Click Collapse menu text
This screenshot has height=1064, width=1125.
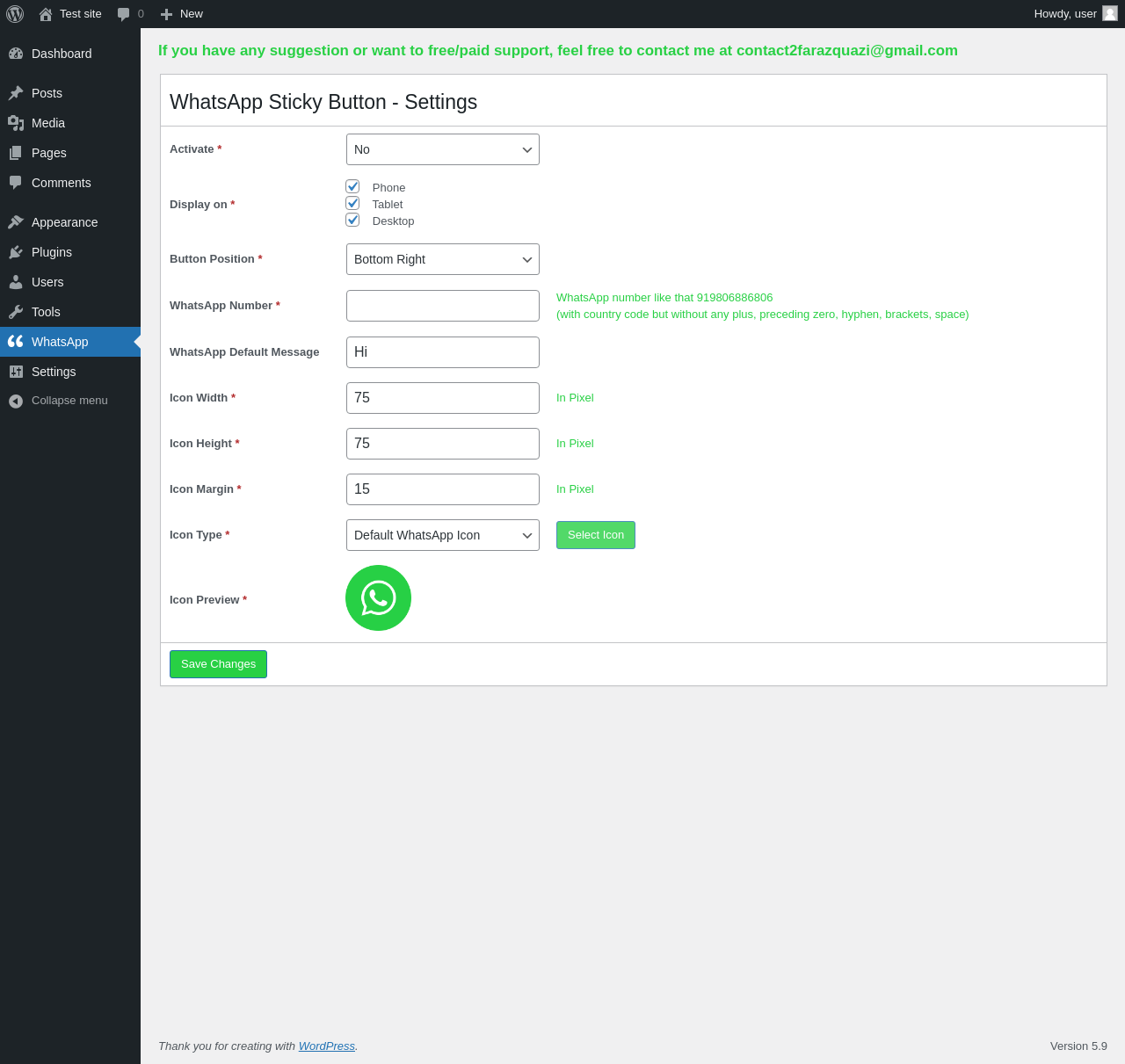point(69,401)
